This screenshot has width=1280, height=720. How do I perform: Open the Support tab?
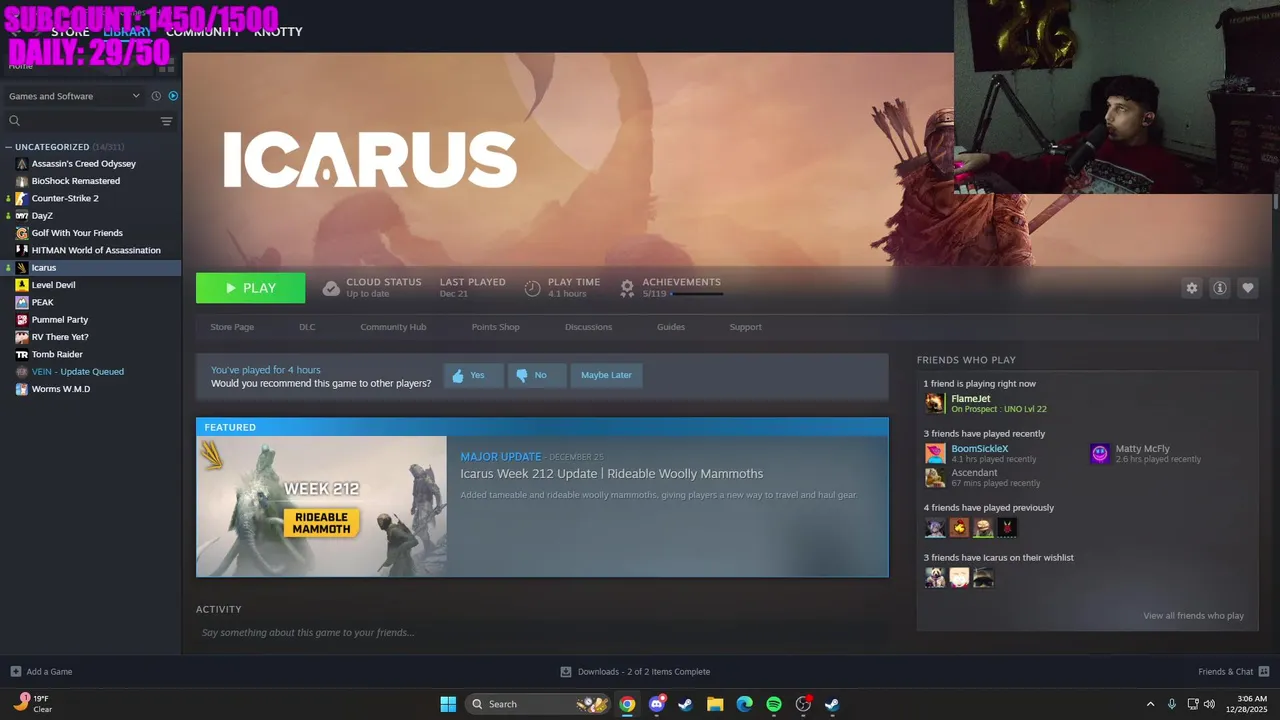click(745, 327)
